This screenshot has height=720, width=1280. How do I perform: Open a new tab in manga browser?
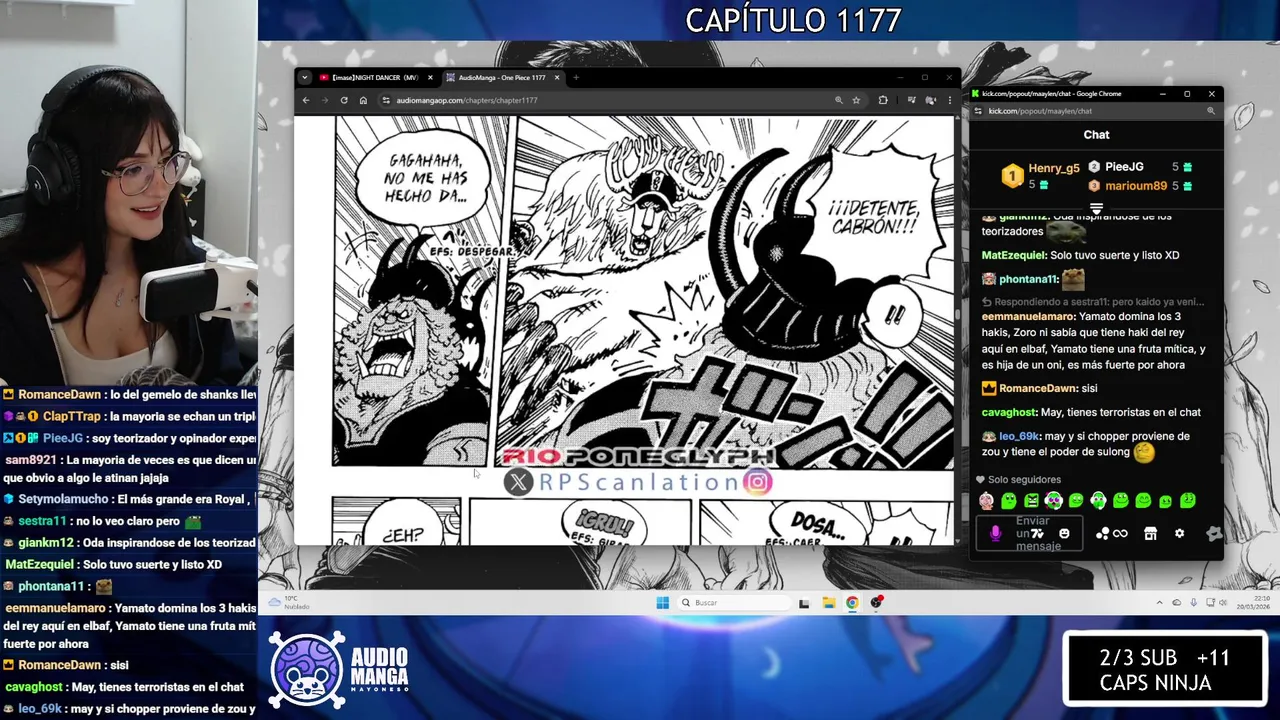click(576, 77)
